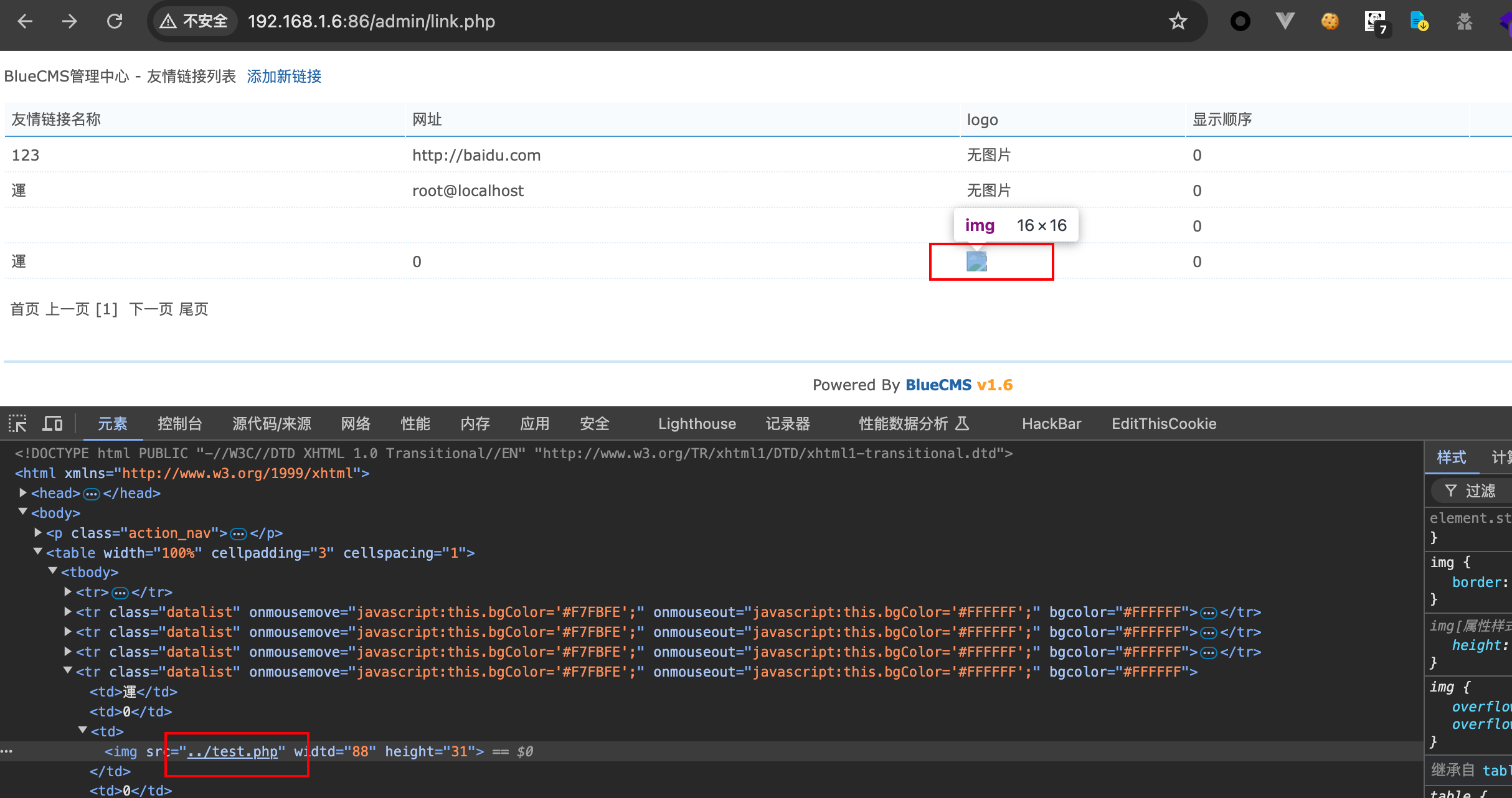Screen dimensions: 1512x798
Task: Open the EditThisCookie tab
Action: [1164, 424]
